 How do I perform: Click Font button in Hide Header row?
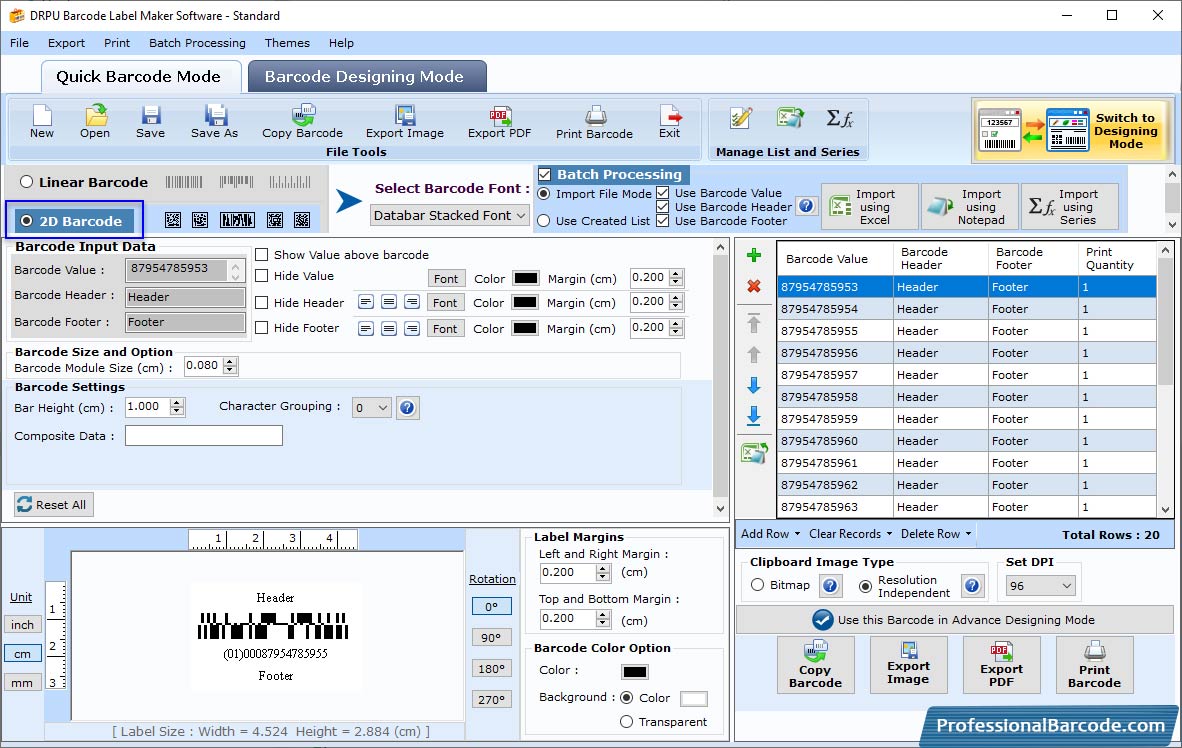point(446,303)
